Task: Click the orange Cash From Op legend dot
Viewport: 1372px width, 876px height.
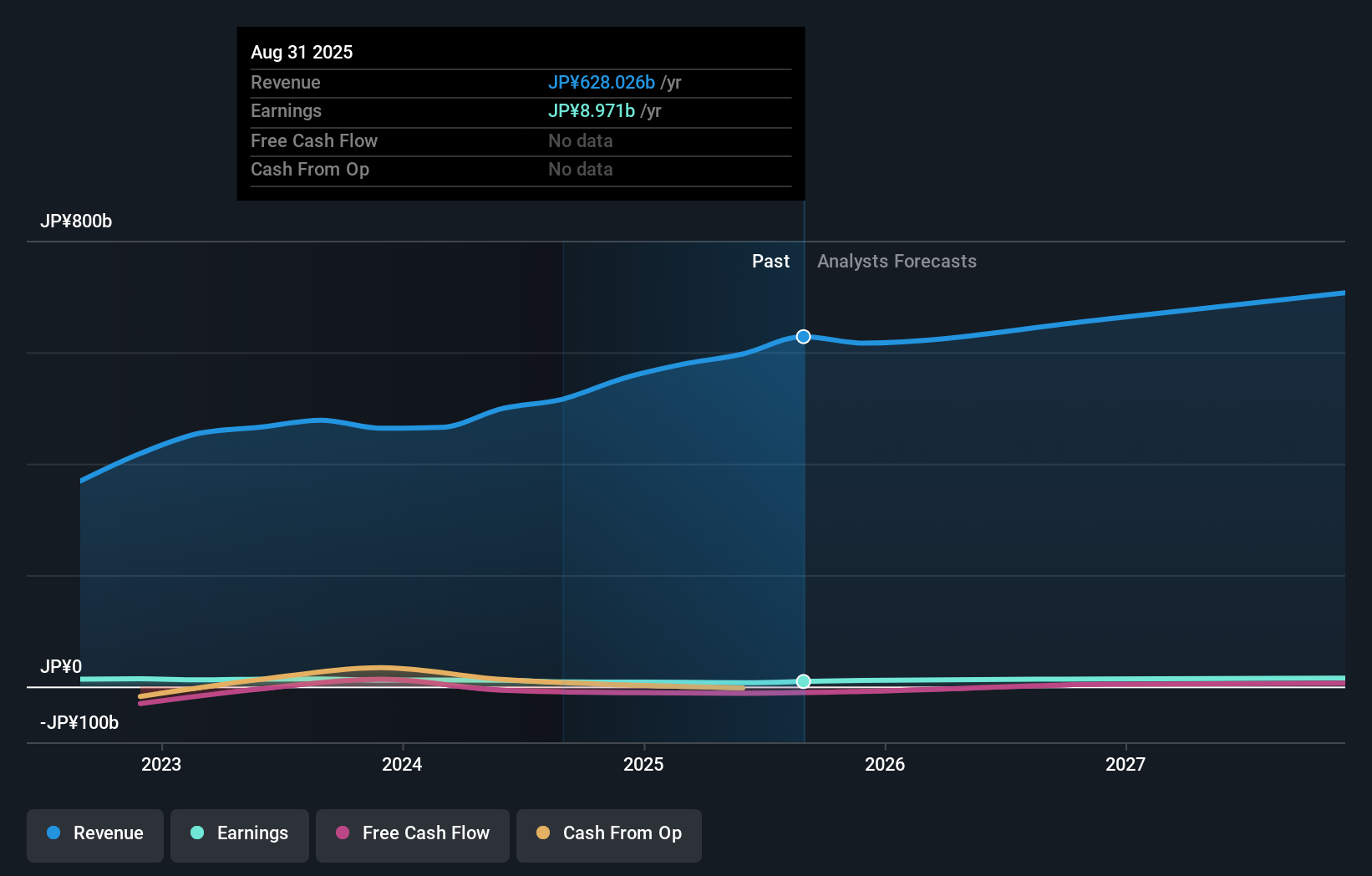Action: click(x=544, y=833)
